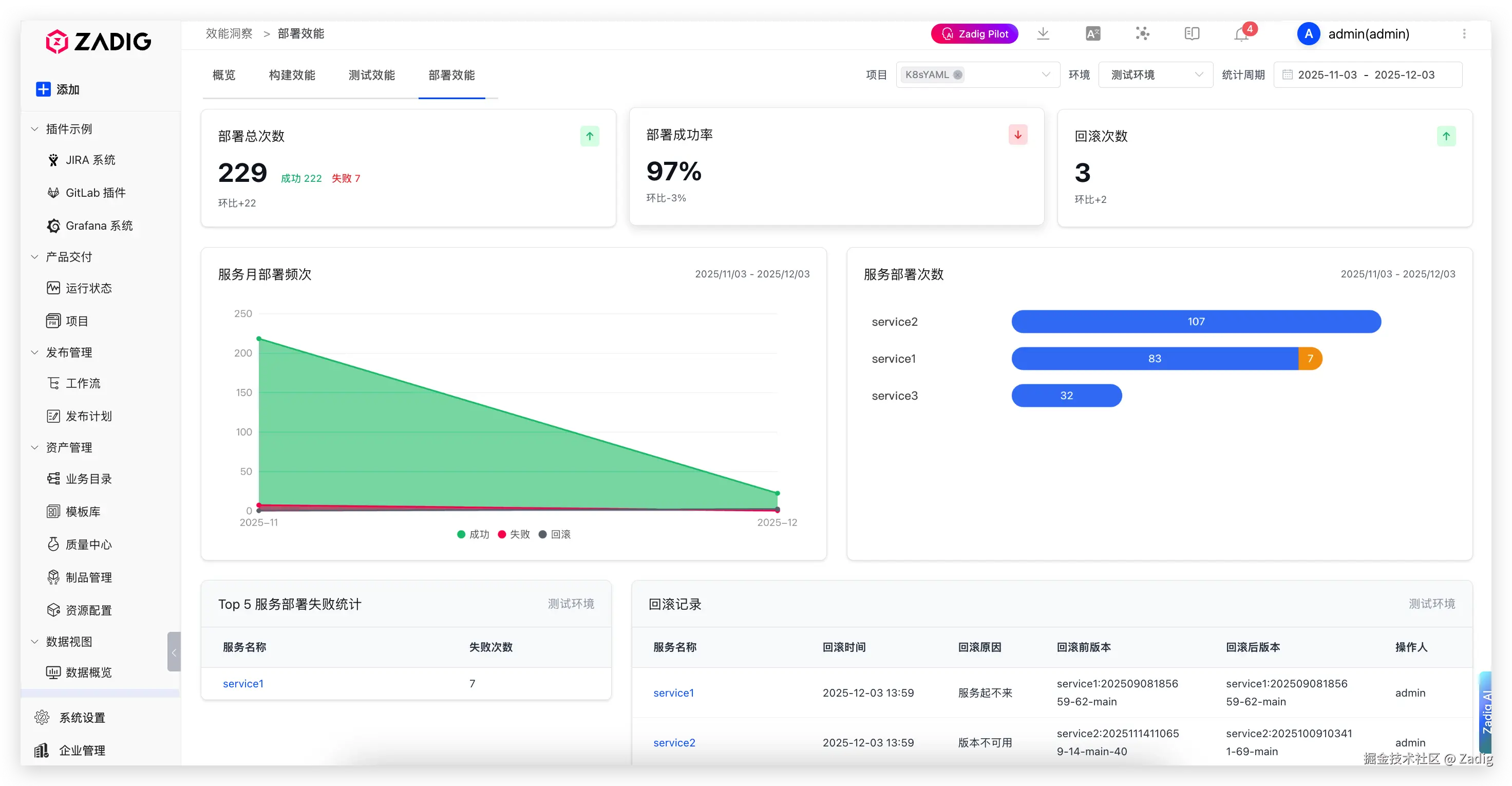Screen dimensions: 1512x786
Task: Open JIRA 系统 plugin in sidebar
Action: pyautogui.click(x=90, y=160)
